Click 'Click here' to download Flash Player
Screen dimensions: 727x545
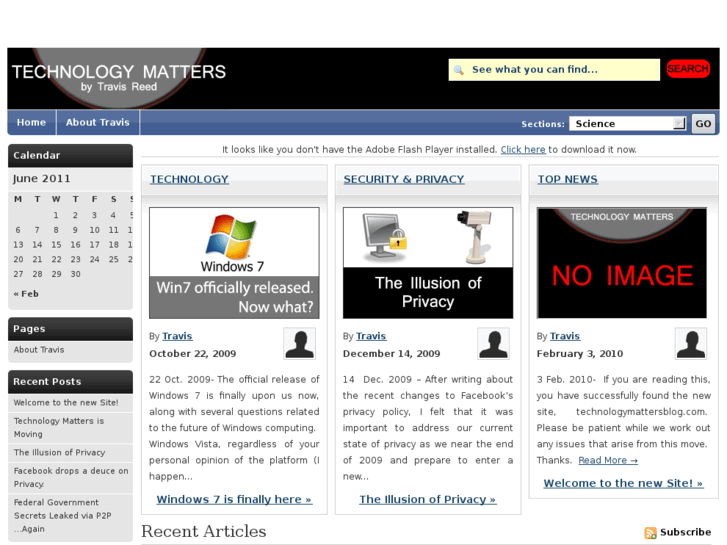523,149
